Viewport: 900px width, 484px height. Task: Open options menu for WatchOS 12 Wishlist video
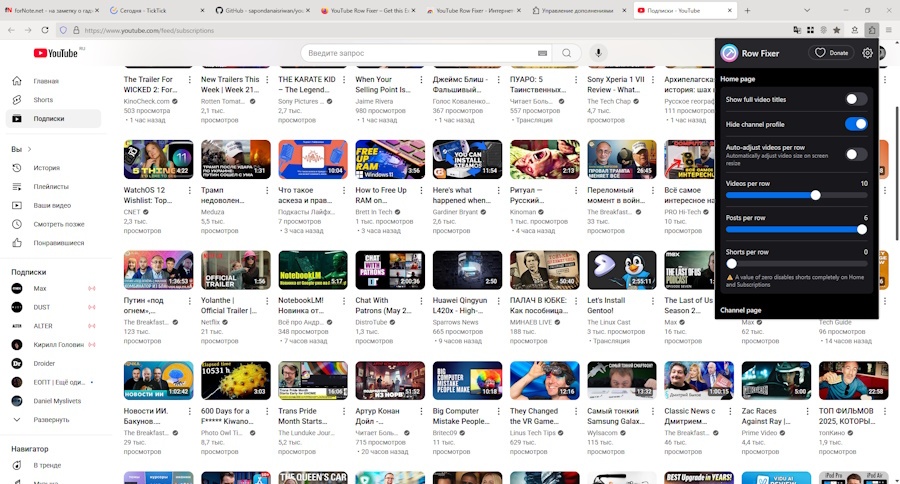point(189,190)
